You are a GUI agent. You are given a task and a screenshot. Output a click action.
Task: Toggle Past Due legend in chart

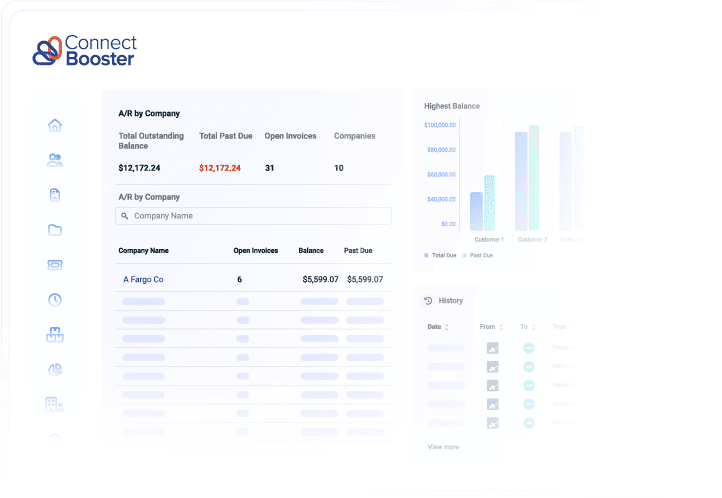477,256
